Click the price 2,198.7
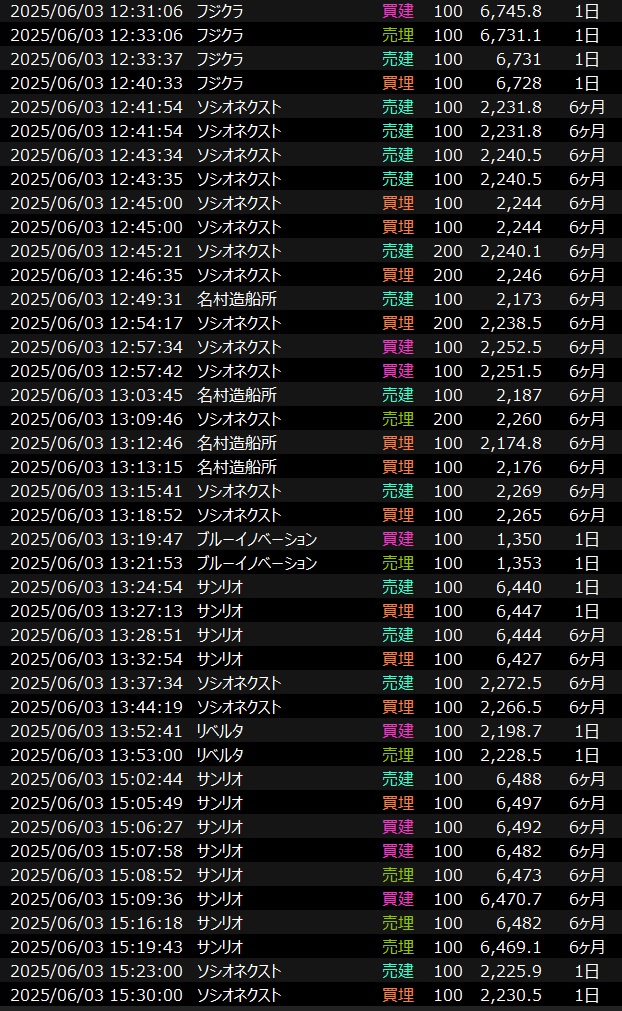This screenshot has height=1011, width=622. (x=510, y=732)
